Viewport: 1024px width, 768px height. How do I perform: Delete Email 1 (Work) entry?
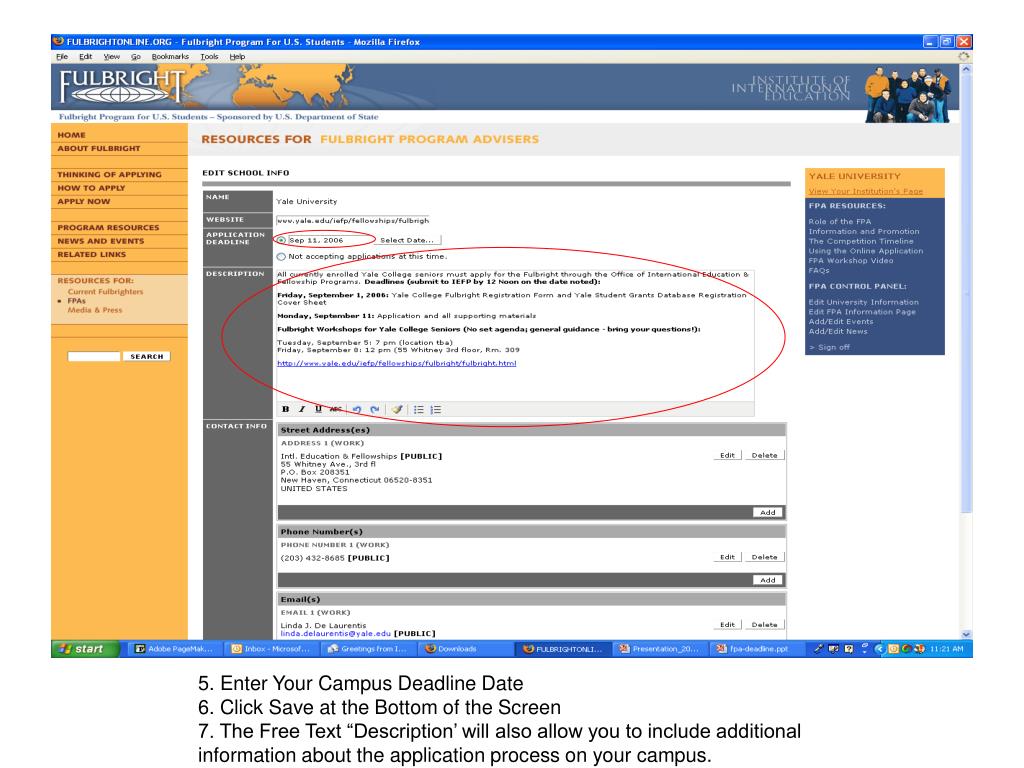(764, 625)
